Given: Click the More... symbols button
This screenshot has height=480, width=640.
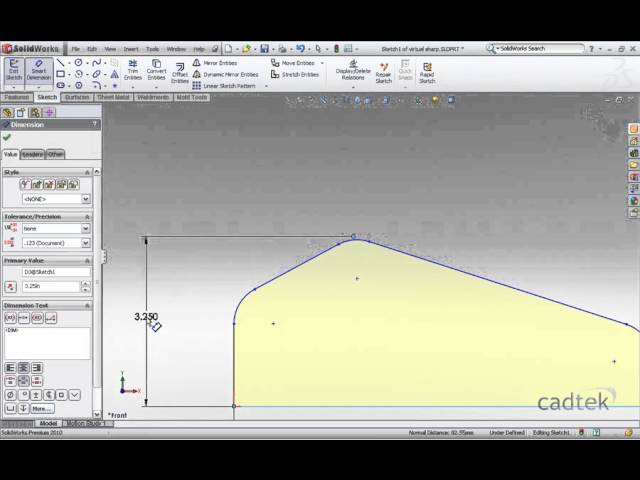Looking at the screenshot, I should 42,408.
